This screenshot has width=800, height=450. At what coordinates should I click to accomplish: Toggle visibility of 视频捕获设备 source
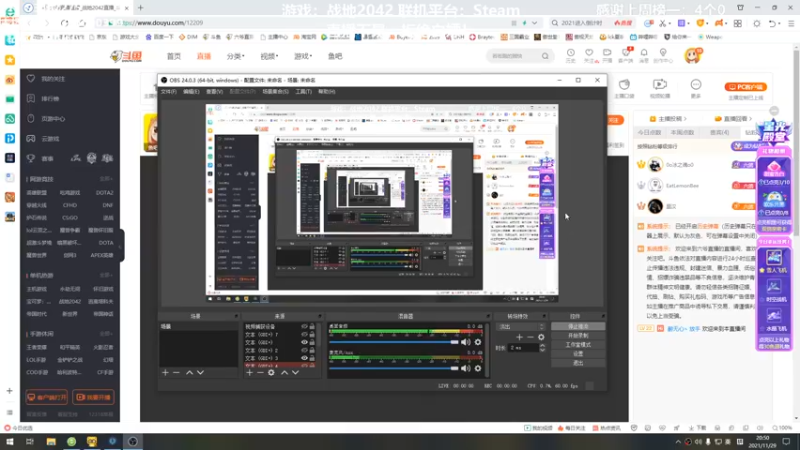click(305, 327)
